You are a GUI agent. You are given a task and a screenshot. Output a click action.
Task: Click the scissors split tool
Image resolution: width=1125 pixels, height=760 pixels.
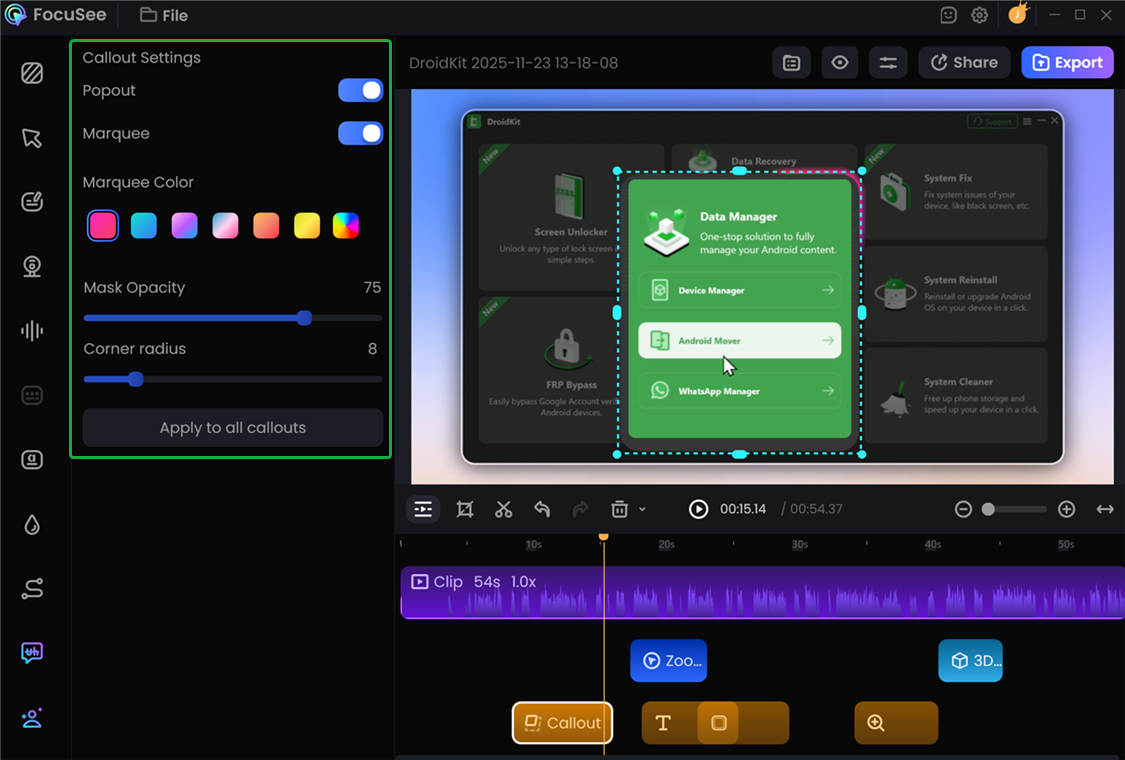[504, 510]
